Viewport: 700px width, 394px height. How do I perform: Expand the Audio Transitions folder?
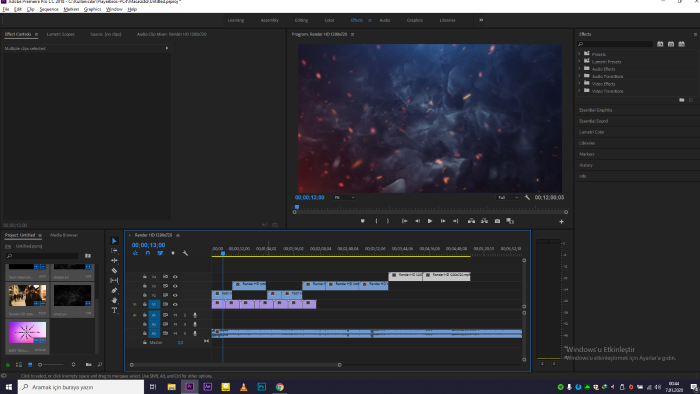click(579, 76)
